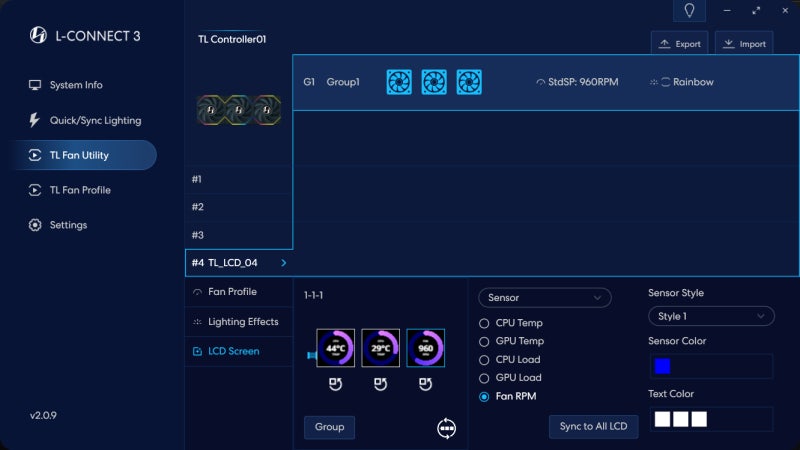Click the circular swap arrows icon beside Group

coord(446,428)
